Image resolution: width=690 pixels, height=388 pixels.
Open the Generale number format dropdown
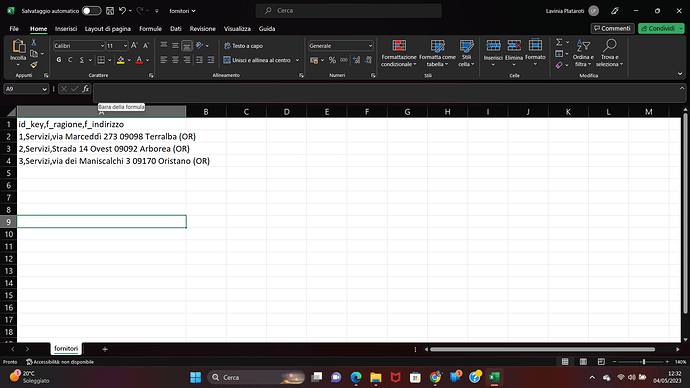point(370,46)
